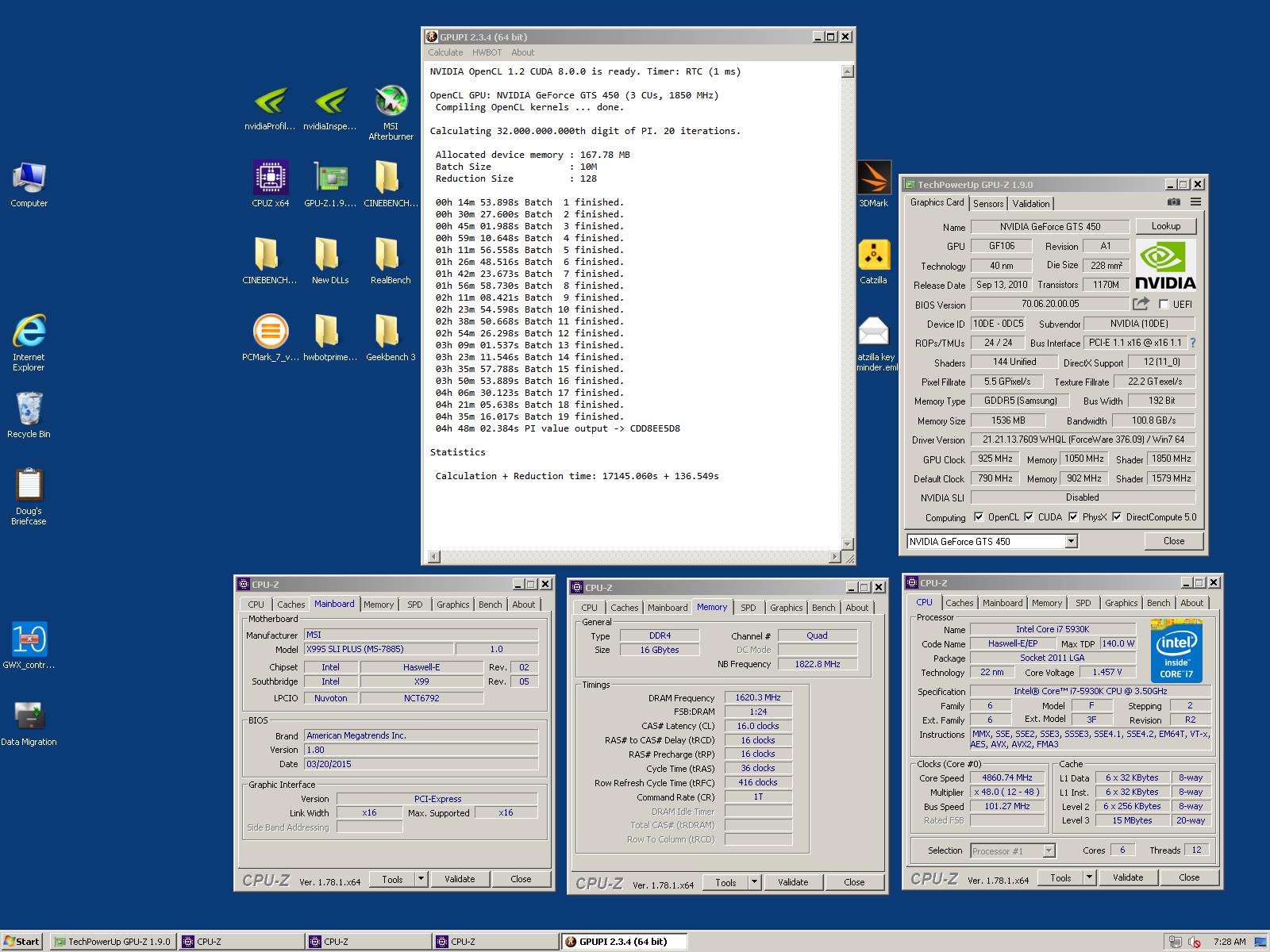Open Geekbench 3 folder

[x=390, y=338]
